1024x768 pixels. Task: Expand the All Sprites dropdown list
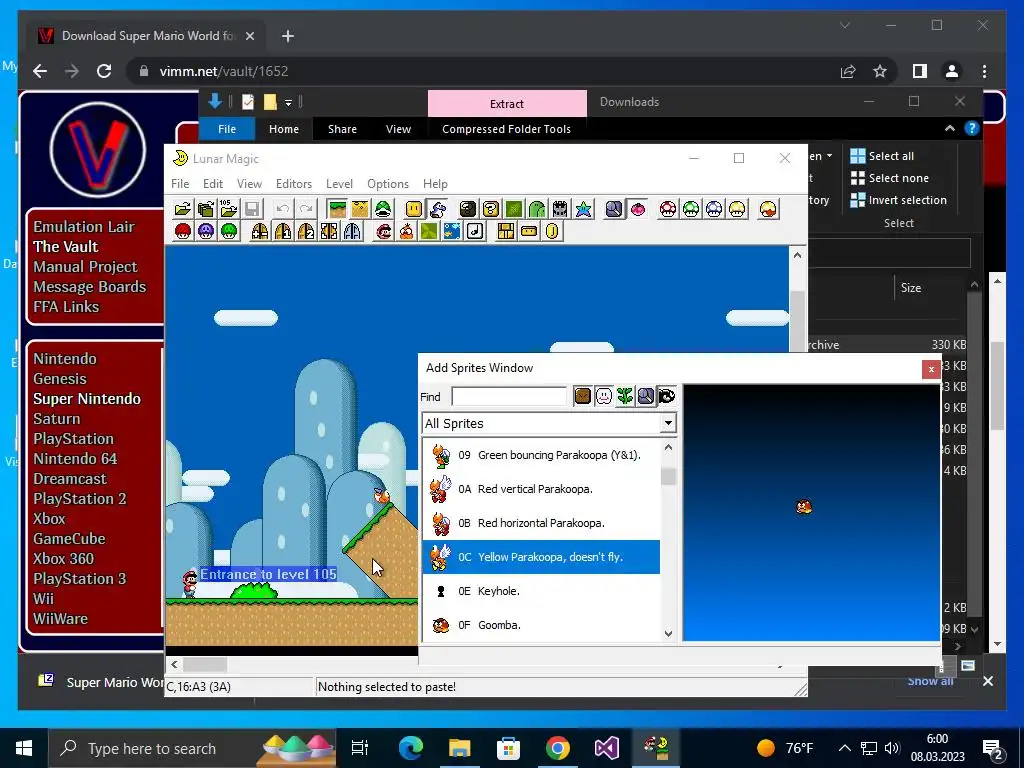pos(668,423)
